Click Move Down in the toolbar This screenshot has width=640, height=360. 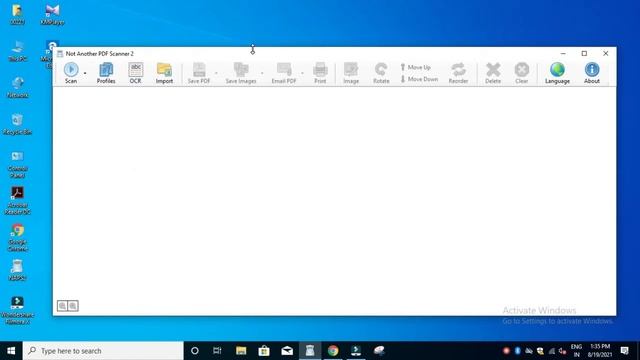(x=419, y=79)
